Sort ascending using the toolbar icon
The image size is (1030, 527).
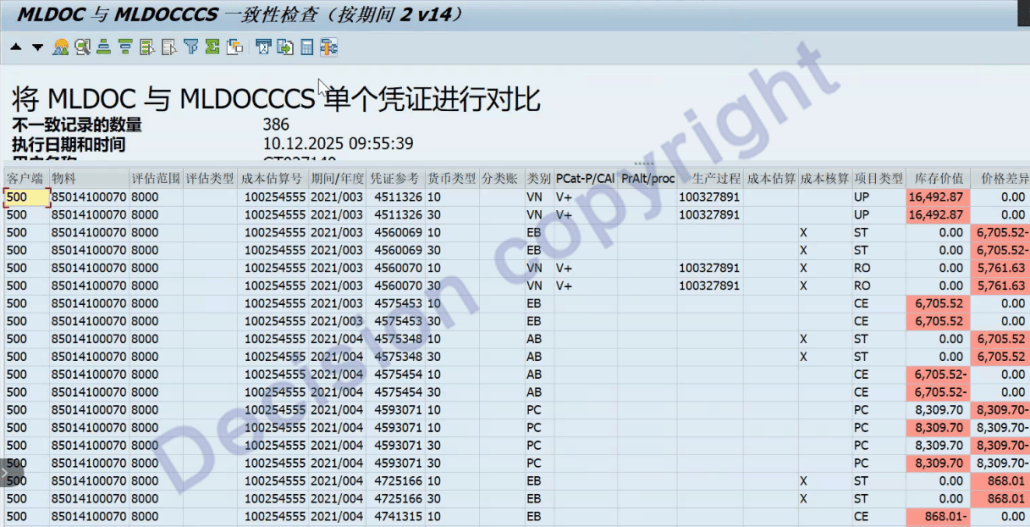(104, 47)
